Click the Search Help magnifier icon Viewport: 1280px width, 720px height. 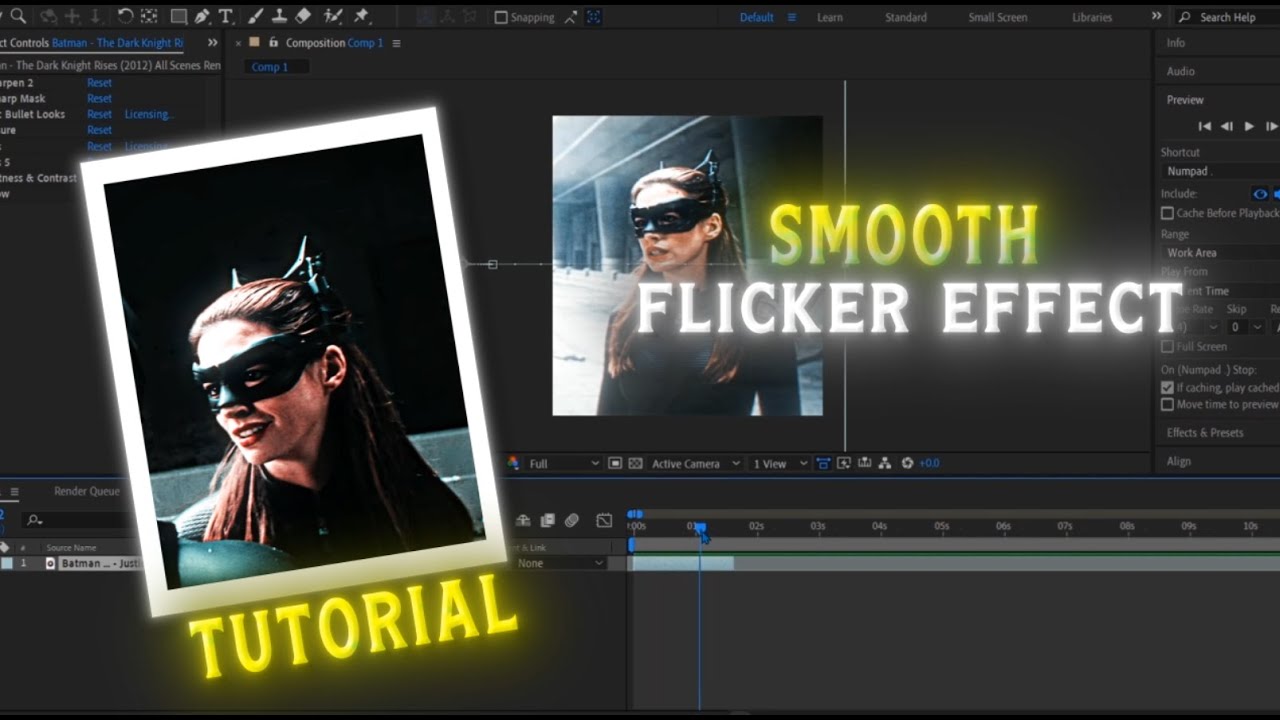point(1185,17)
